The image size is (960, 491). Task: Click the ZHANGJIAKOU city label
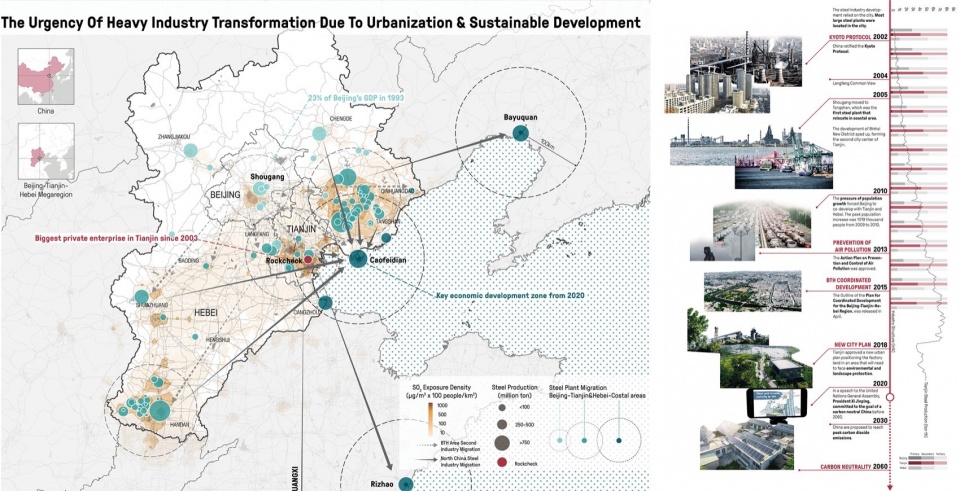174,137
